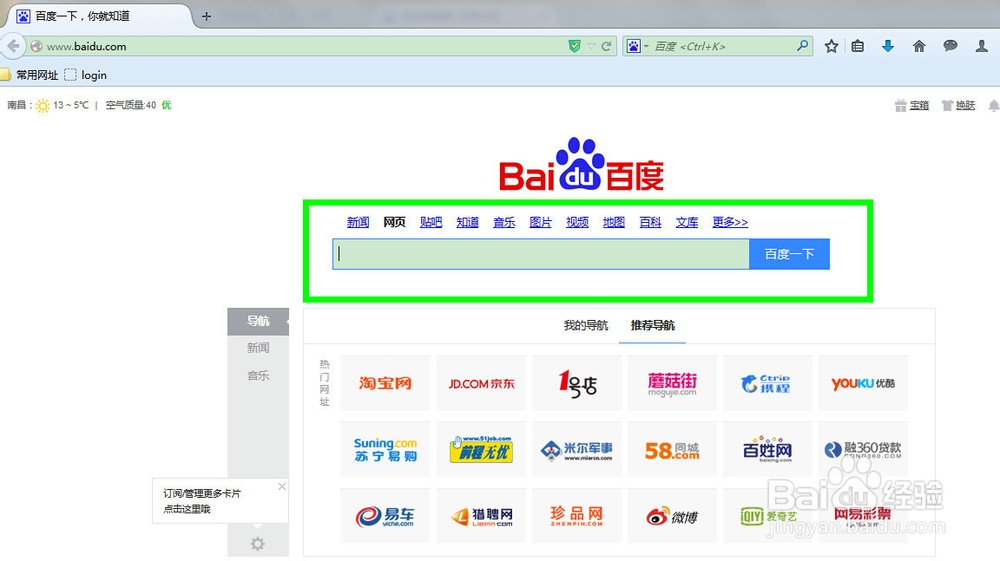Select the 新闻 sidebar tab
The width and height of the screenshot is (1000, 561).
258,348
